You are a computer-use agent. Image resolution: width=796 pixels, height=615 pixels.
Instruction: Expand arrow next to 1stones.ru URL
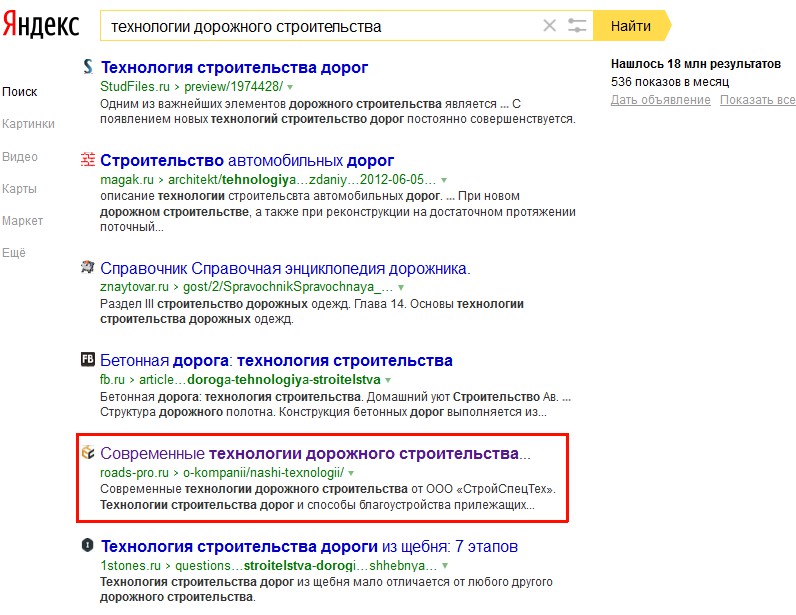[x=445, y=566]
